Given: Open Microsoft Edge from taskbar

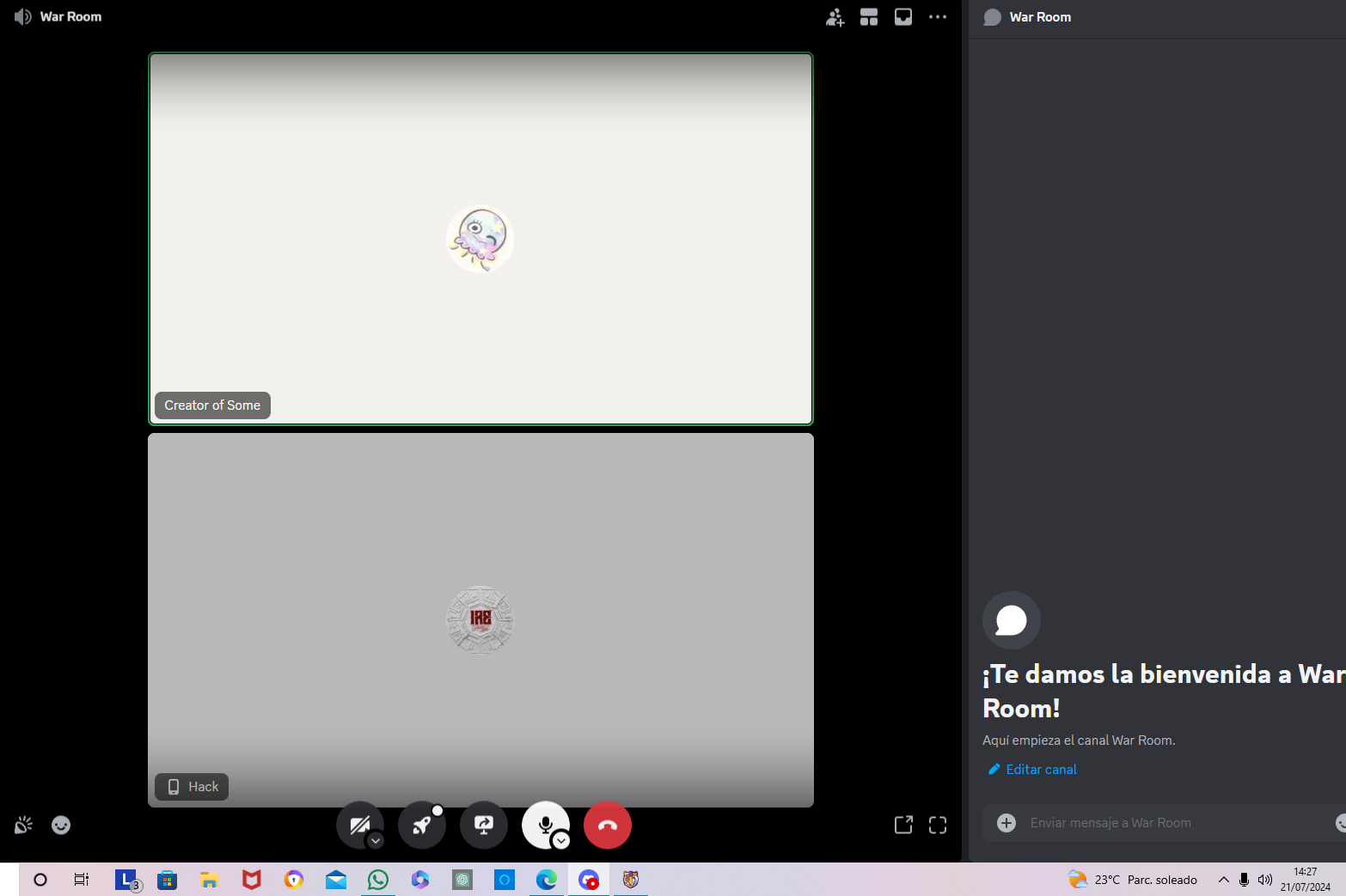Looking at the screenshot, I should tap(547, 880).
